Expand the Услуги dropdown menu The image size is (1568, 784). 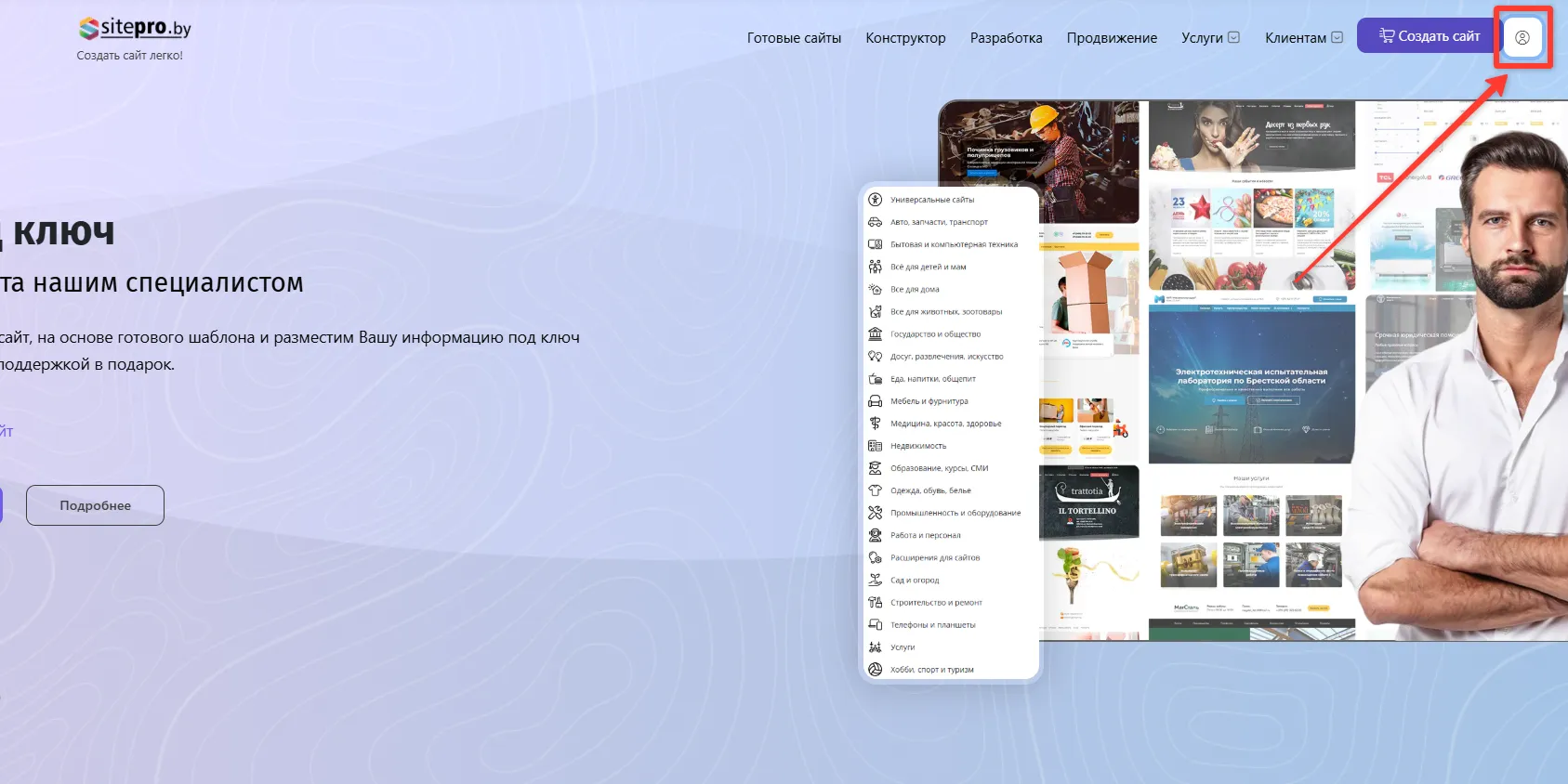click(1210, 38)
